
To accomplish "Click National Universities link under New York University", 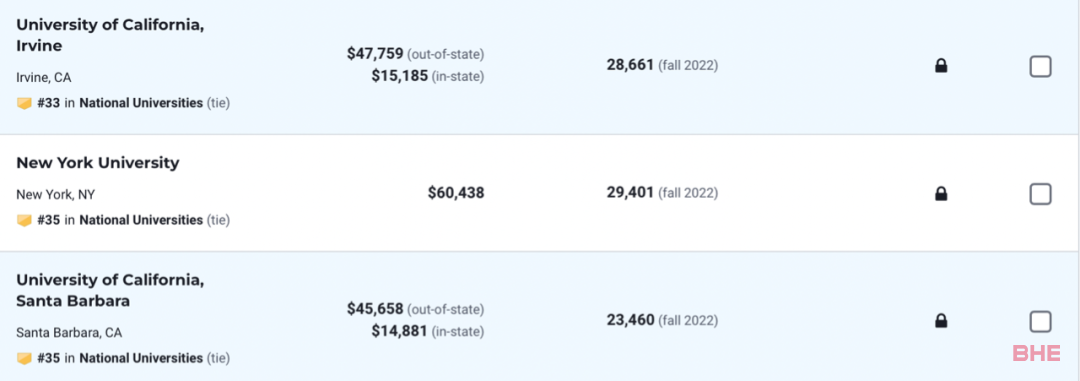I will tap(141, 220).
